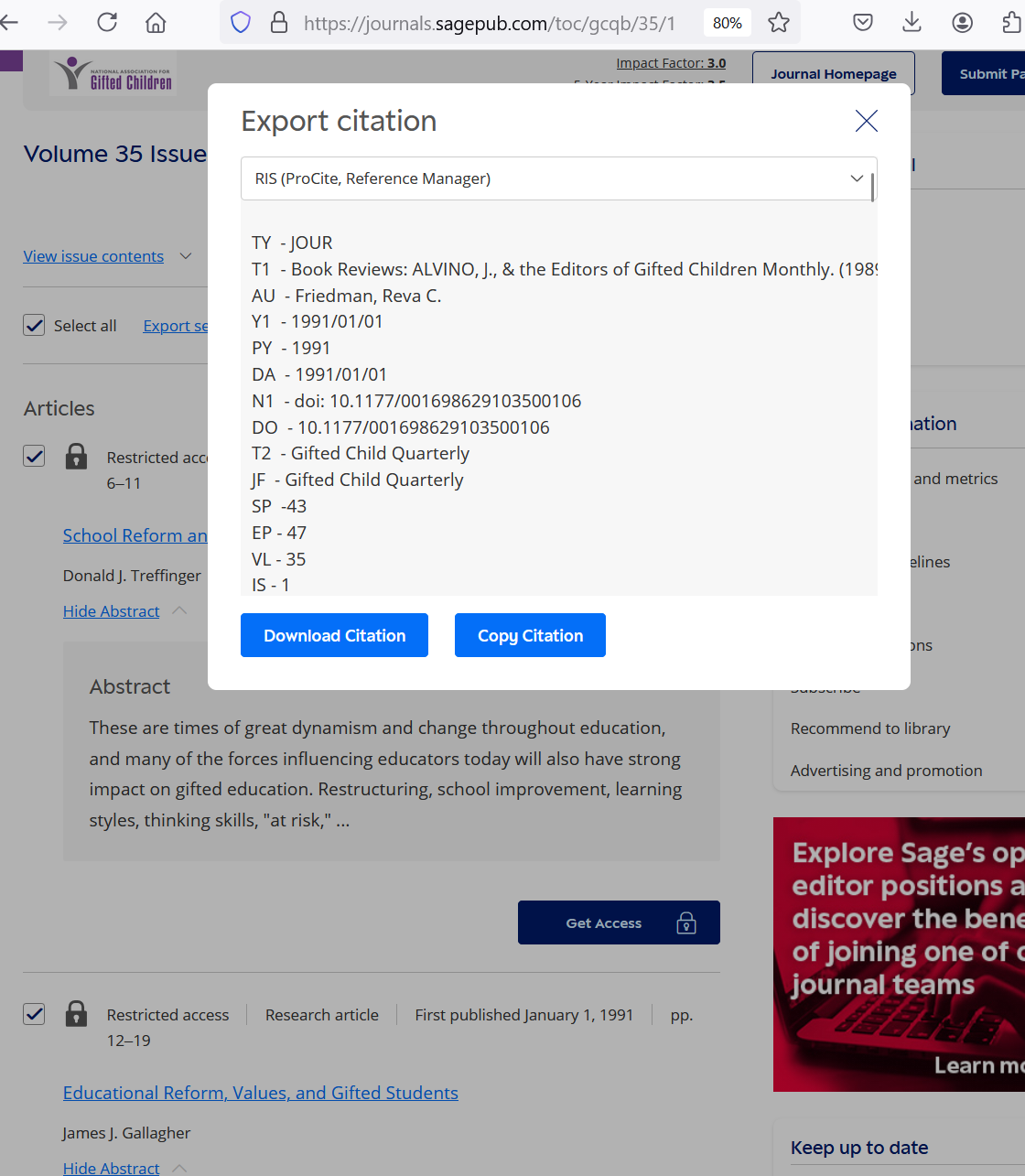Click Recommend to library link
1025x1176 pixels.
coord(870,728)
